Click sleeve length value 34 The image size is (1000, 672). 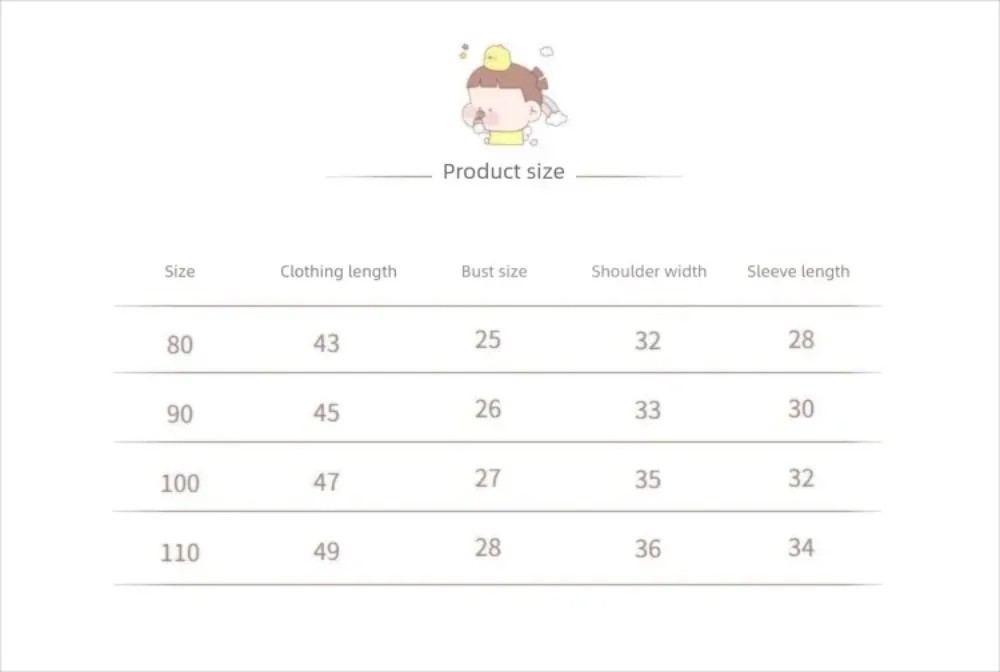click(801, 547)
